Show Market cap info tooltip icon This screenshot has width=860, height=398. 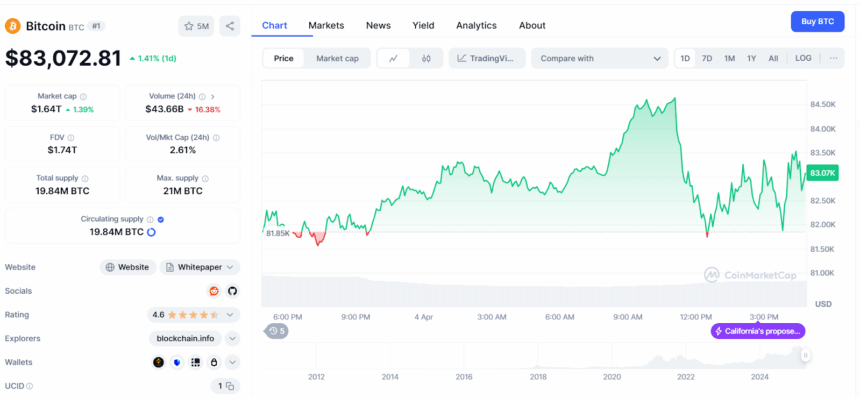[83, 96]
